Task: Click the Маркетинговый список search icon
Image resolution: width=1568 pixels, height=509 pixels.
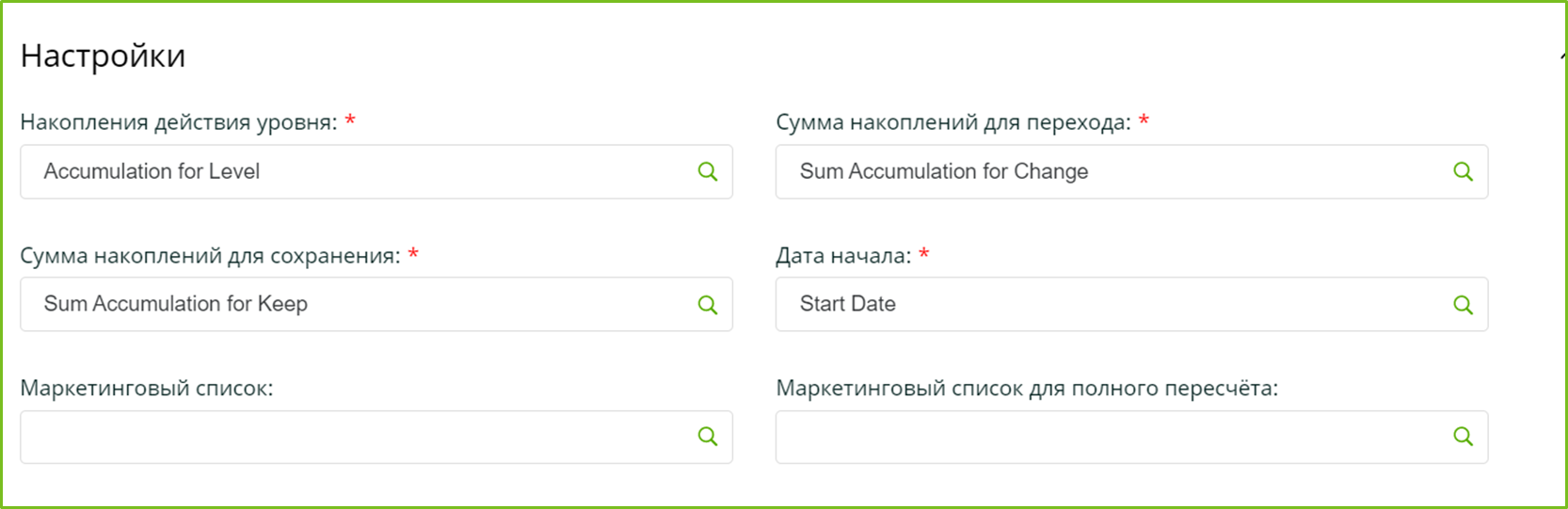Action: tap(708, 437)
